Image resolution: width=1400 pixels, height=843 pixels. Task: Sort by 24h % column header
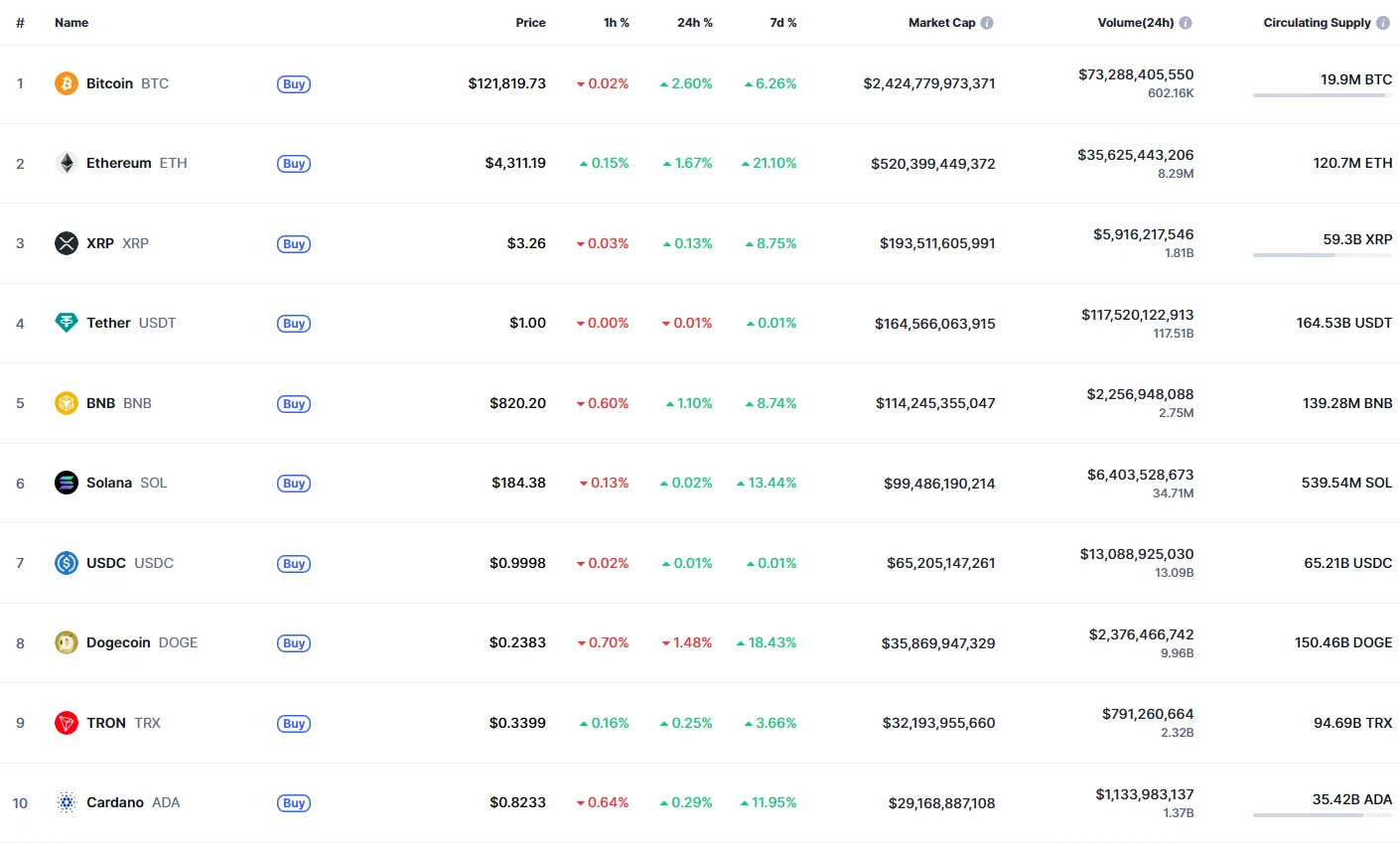695,23
